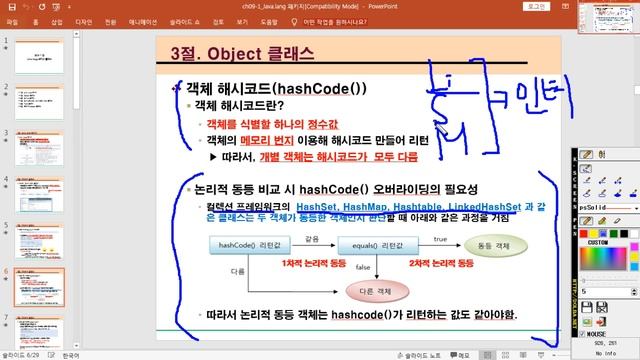Pick the blue color swatch
The height and width of the screenshot is (360, 640).
point(603,233)
